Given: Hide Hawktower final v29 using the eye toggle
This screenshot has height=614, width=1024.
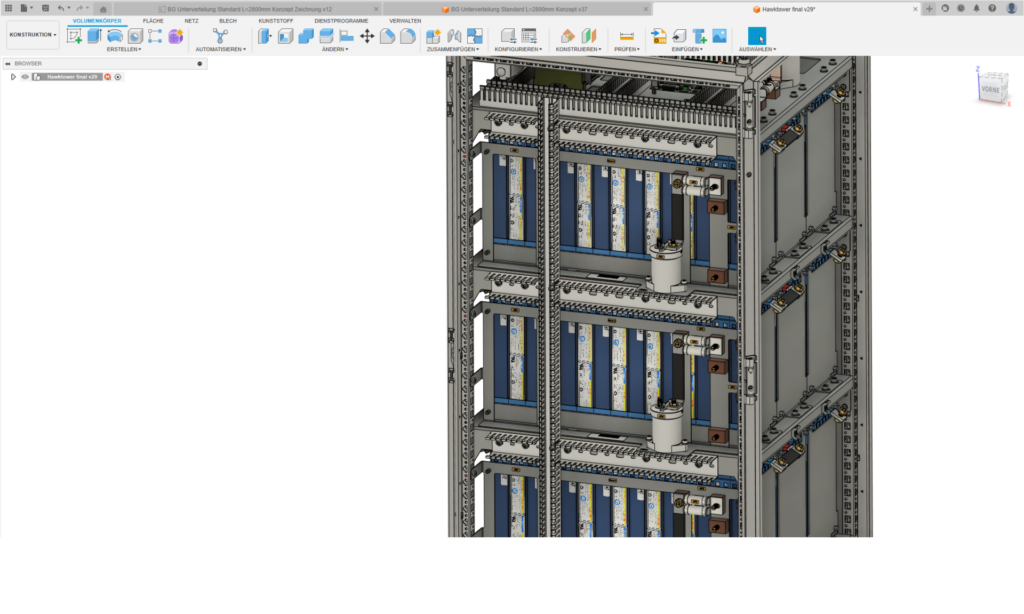Looking at the screenshot, I should (25, 77).
